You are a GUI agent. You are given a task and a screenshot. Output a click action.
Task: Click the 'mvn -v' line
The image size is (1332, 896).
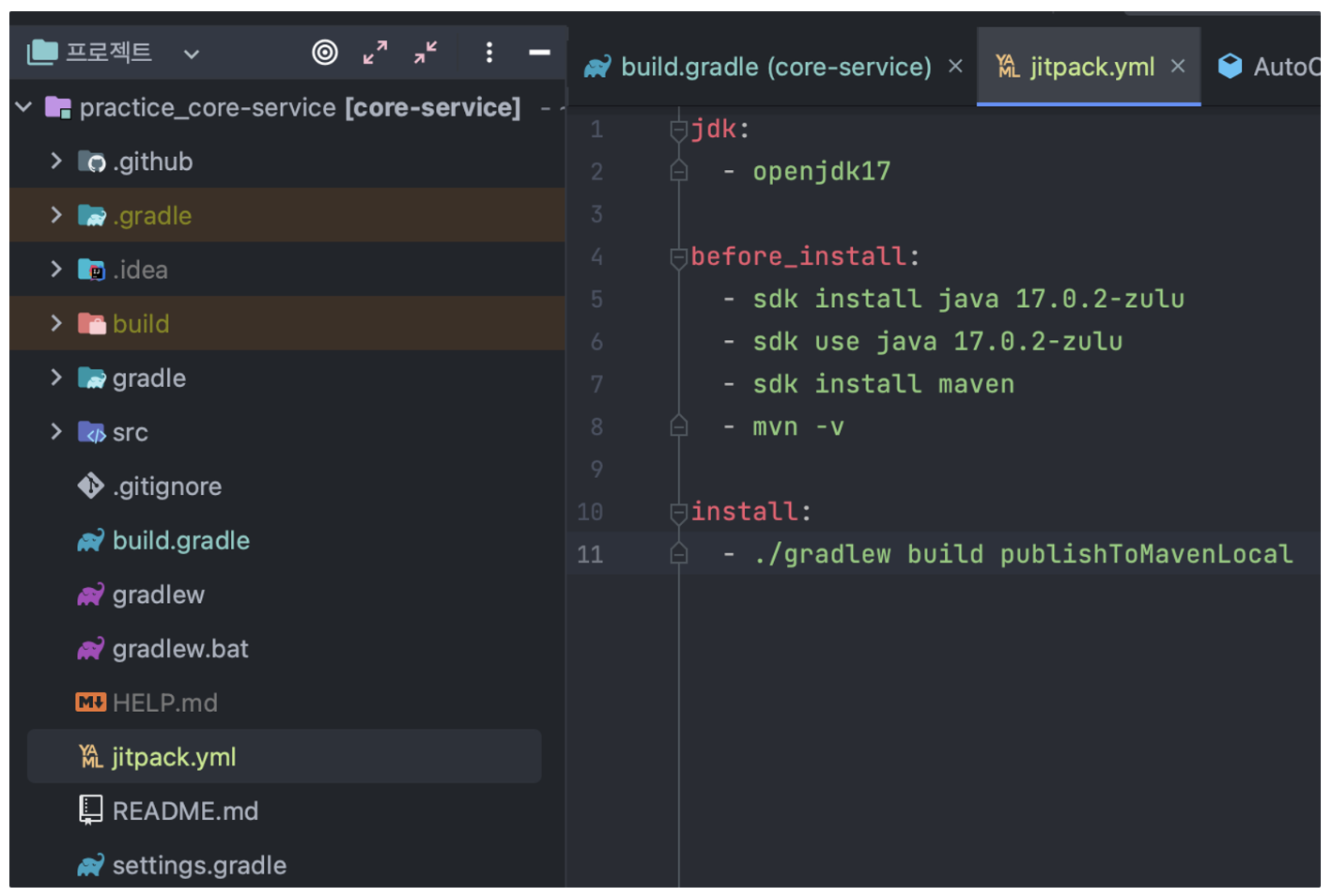click(x=798, y=426)
